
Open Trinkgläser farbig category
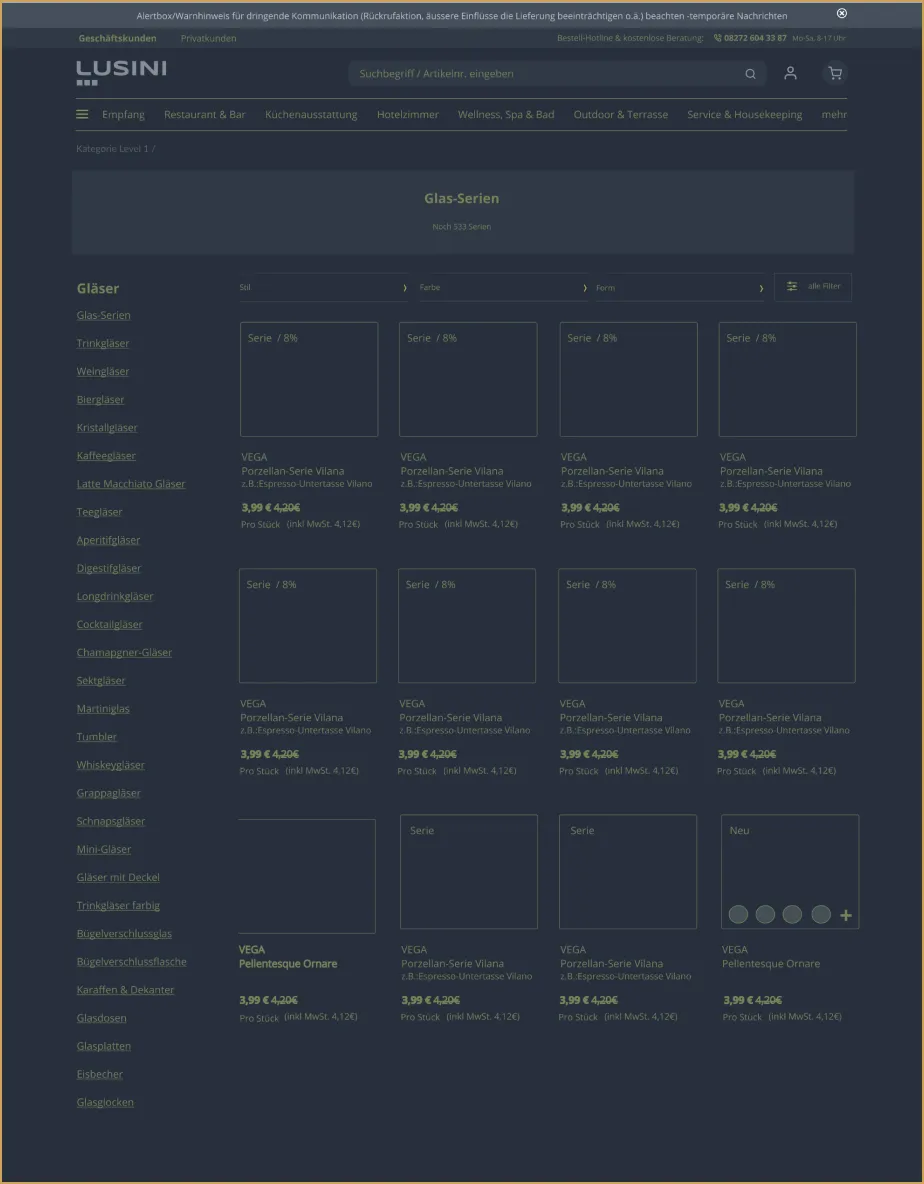tap(118, 905)
